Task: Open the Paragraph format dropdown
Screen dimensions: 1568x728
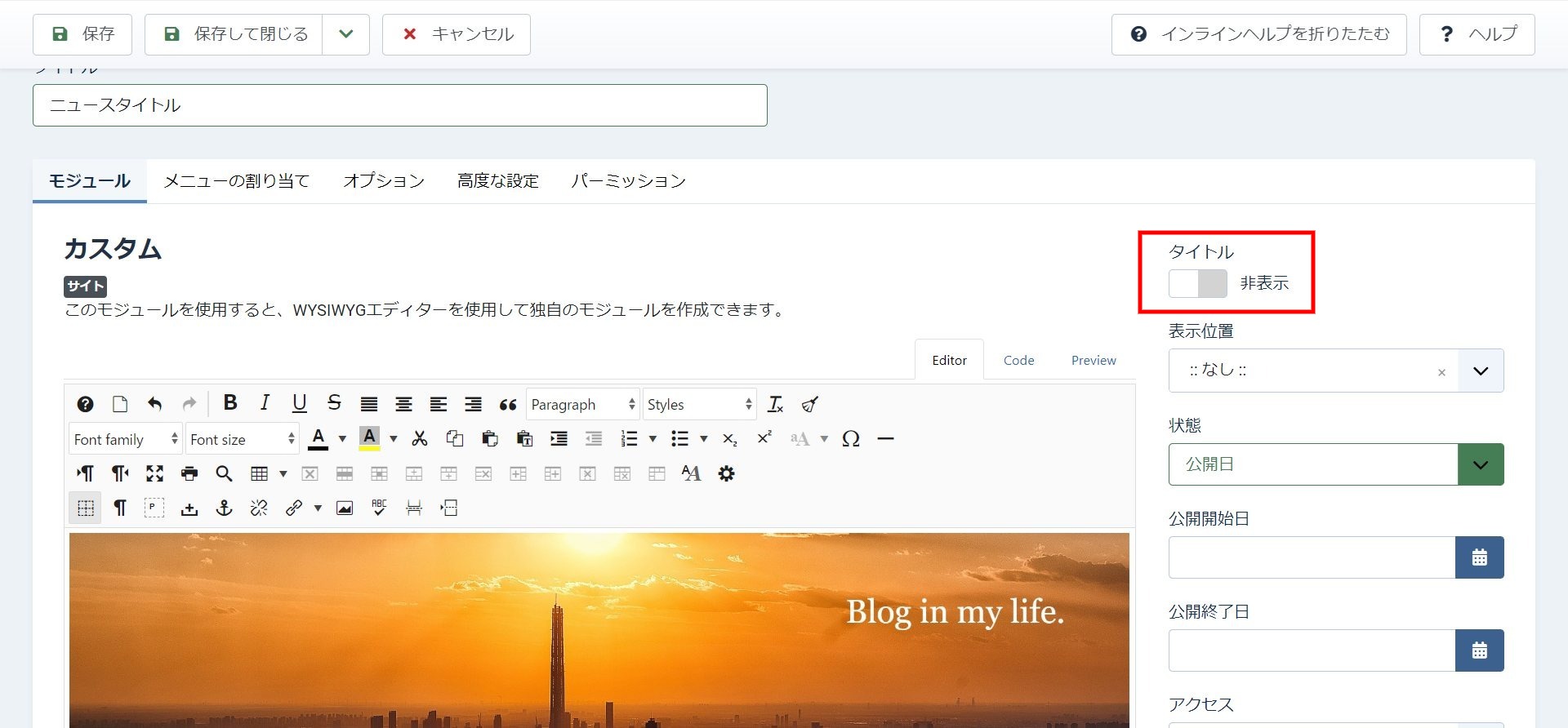Action: (582, 405)
